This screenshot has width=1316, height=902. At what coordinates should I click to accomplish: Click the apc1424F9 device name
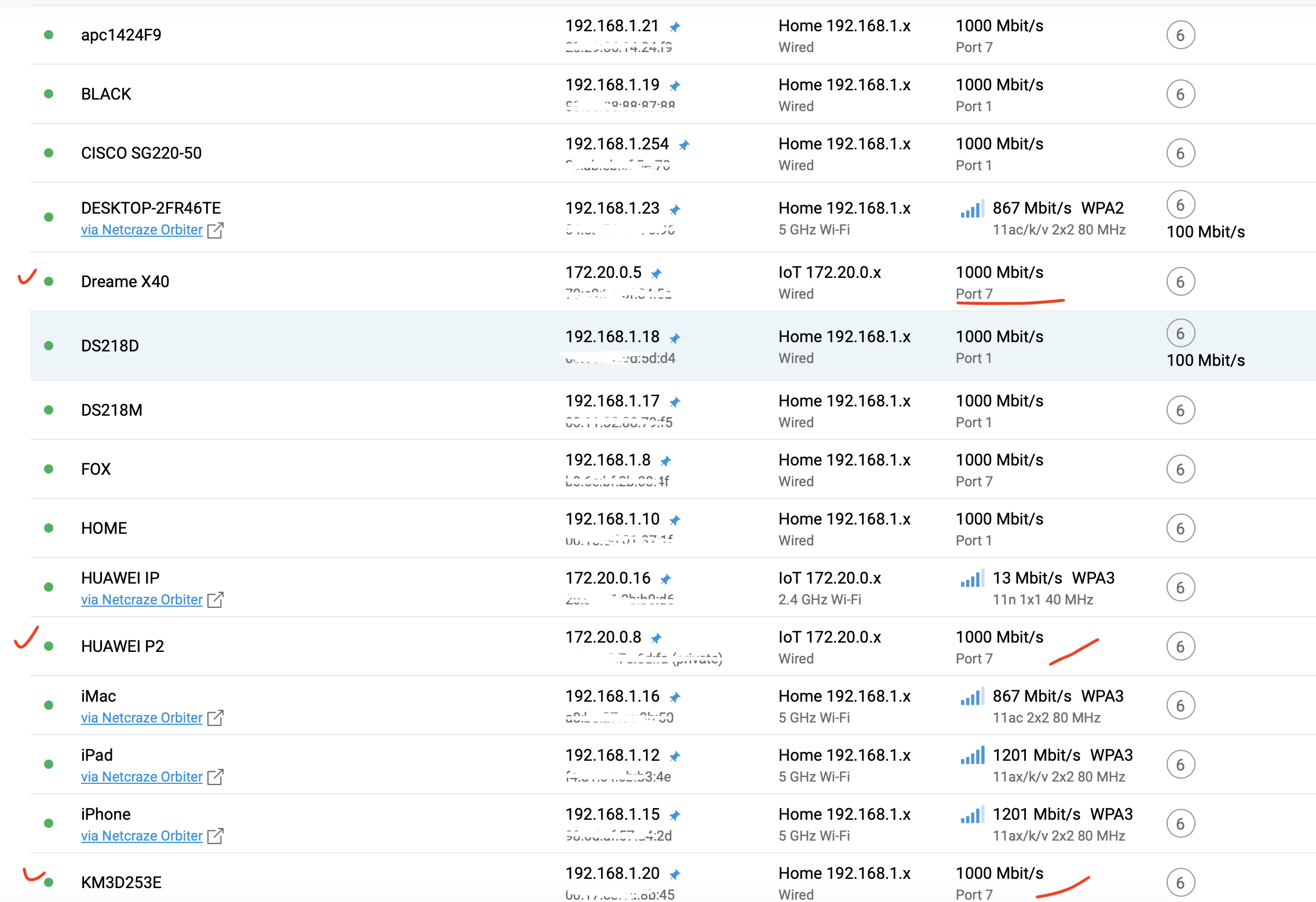tap(121, 35)
